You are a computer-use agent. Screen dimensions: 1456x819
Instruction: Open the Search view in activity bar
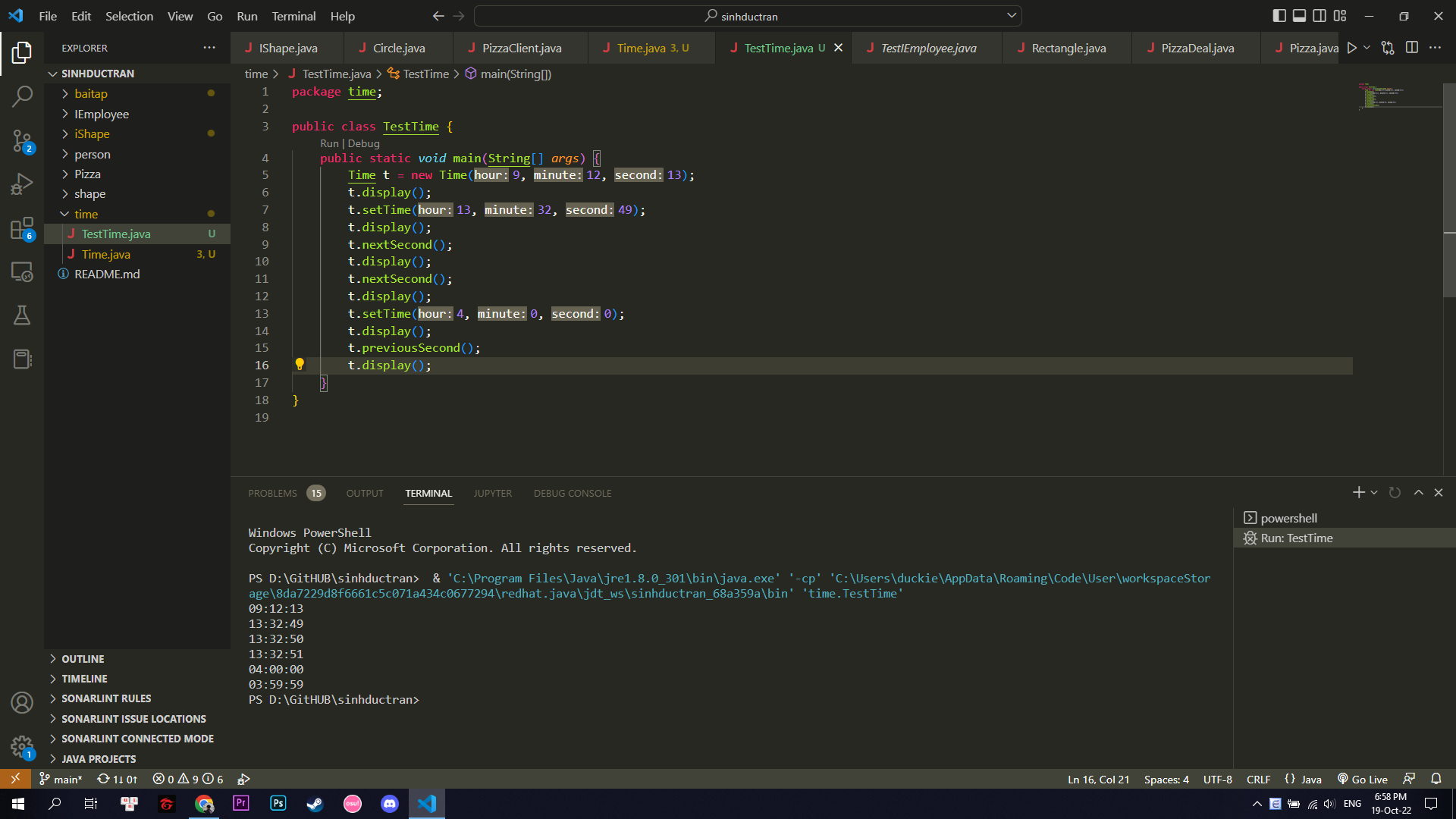[x=22, y=96]
